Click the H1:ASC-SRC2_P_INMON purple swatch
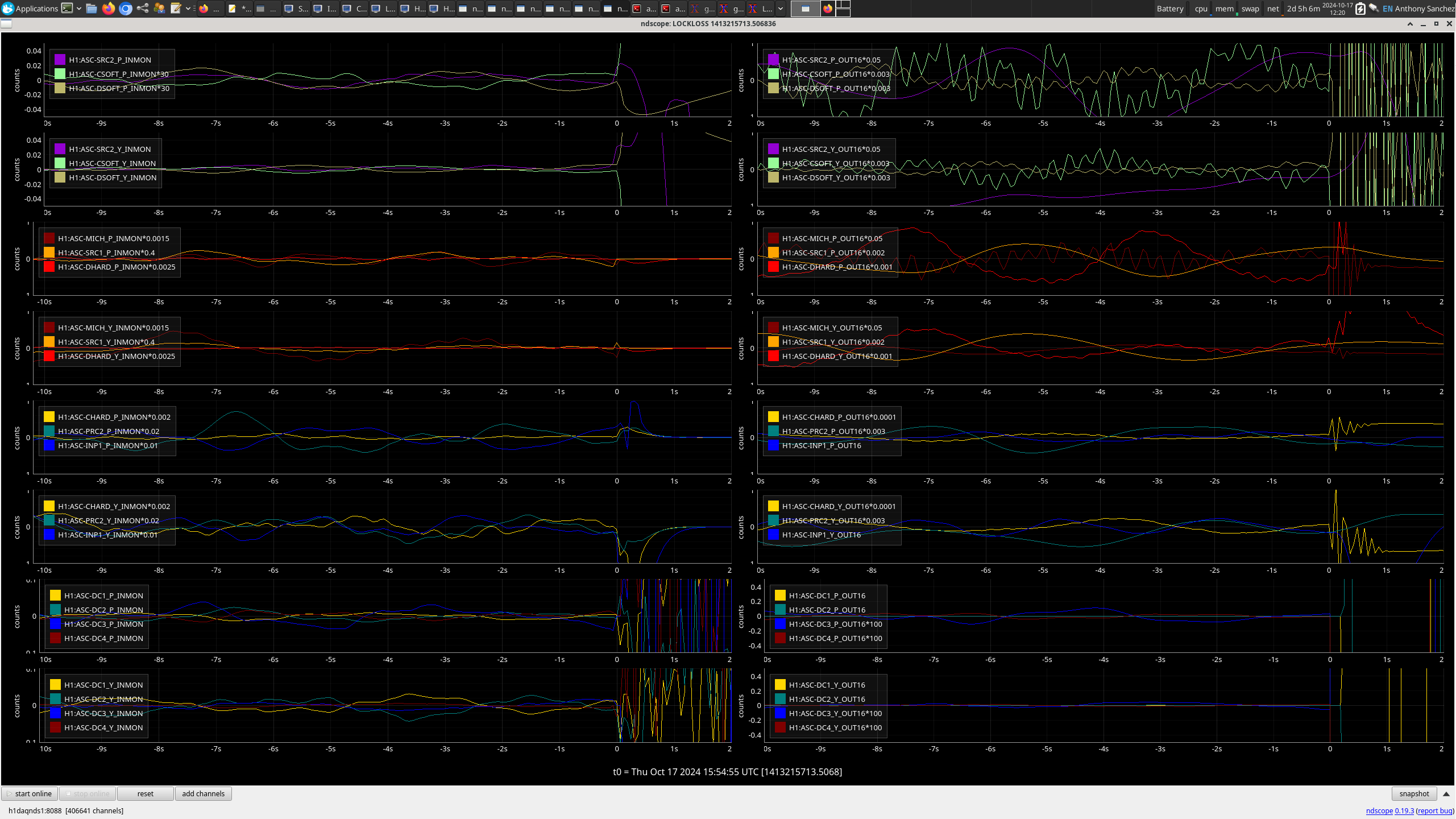This screenshot has height=819, width=1456. coord(60,59)
